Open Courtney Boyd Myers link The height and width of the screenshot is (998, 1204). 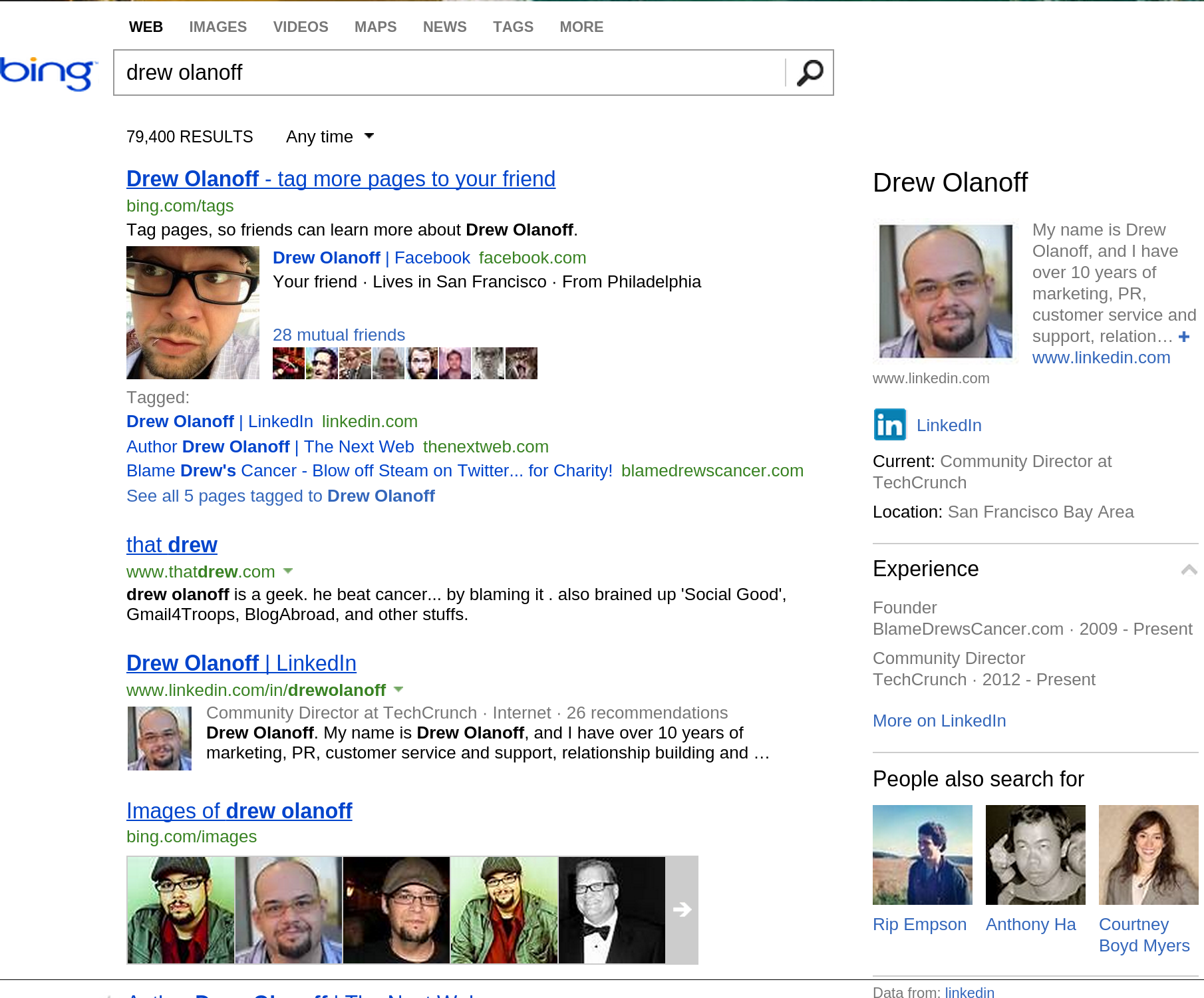(1144, 935)
